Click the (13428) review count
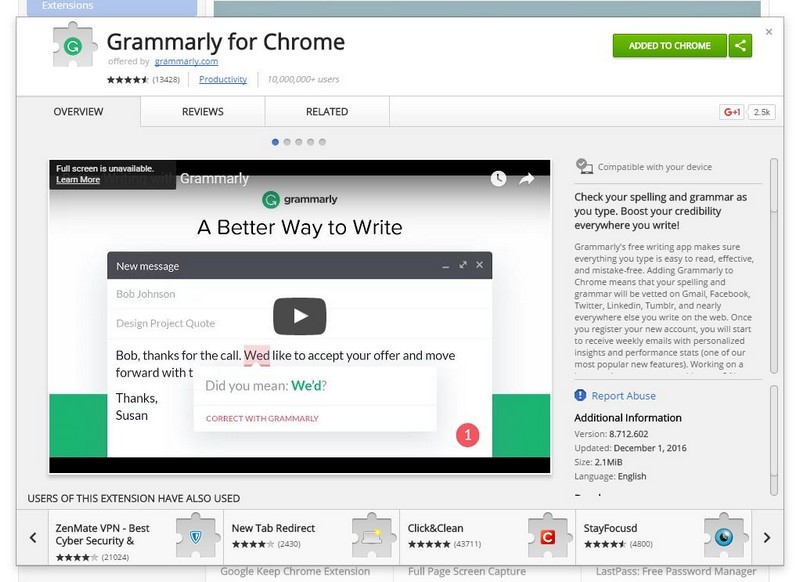800x582 pixels. pyautogui.click(x=166, y=80)
